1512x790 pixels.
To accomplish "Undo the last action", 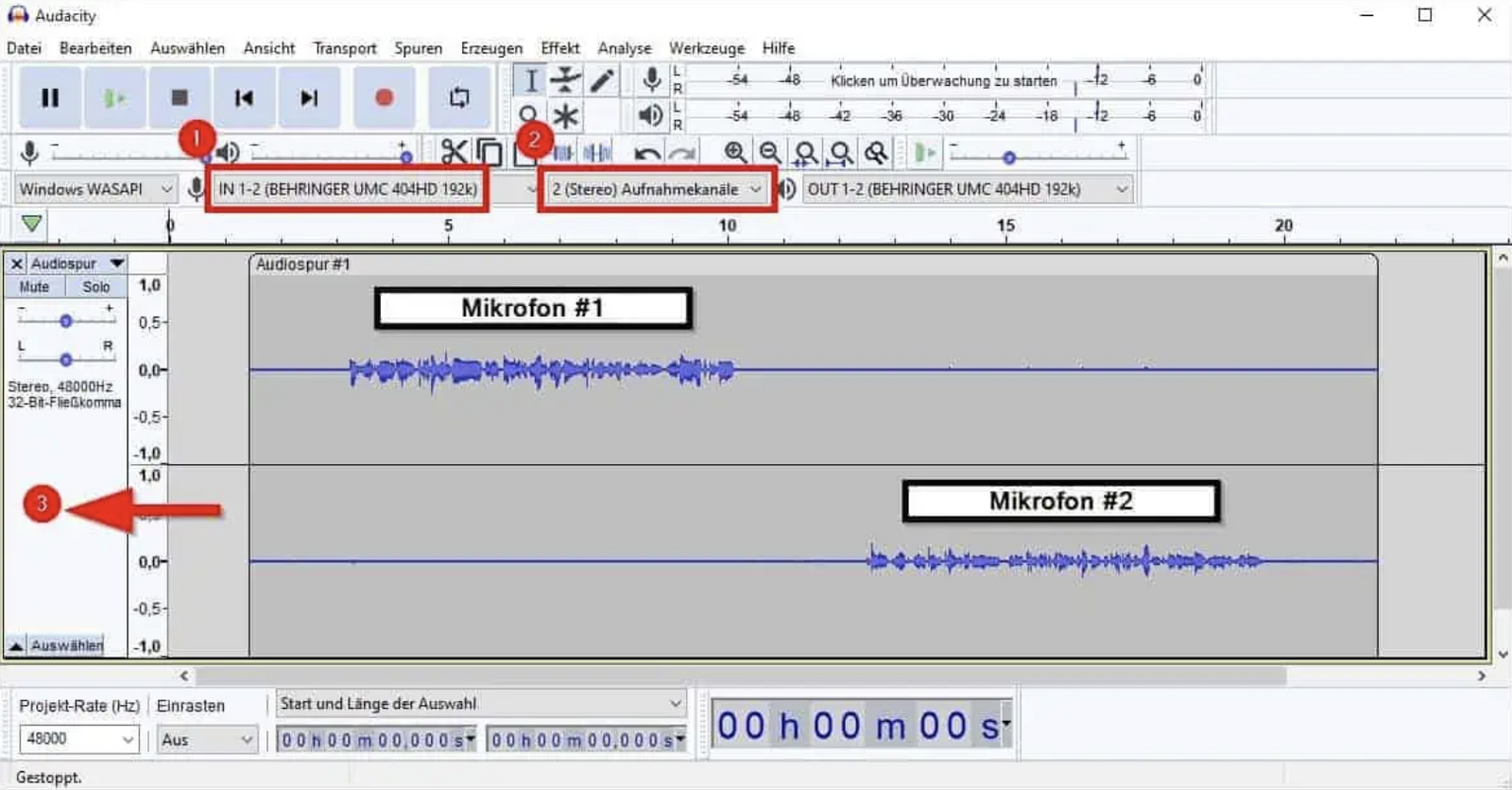I will 647,153.
